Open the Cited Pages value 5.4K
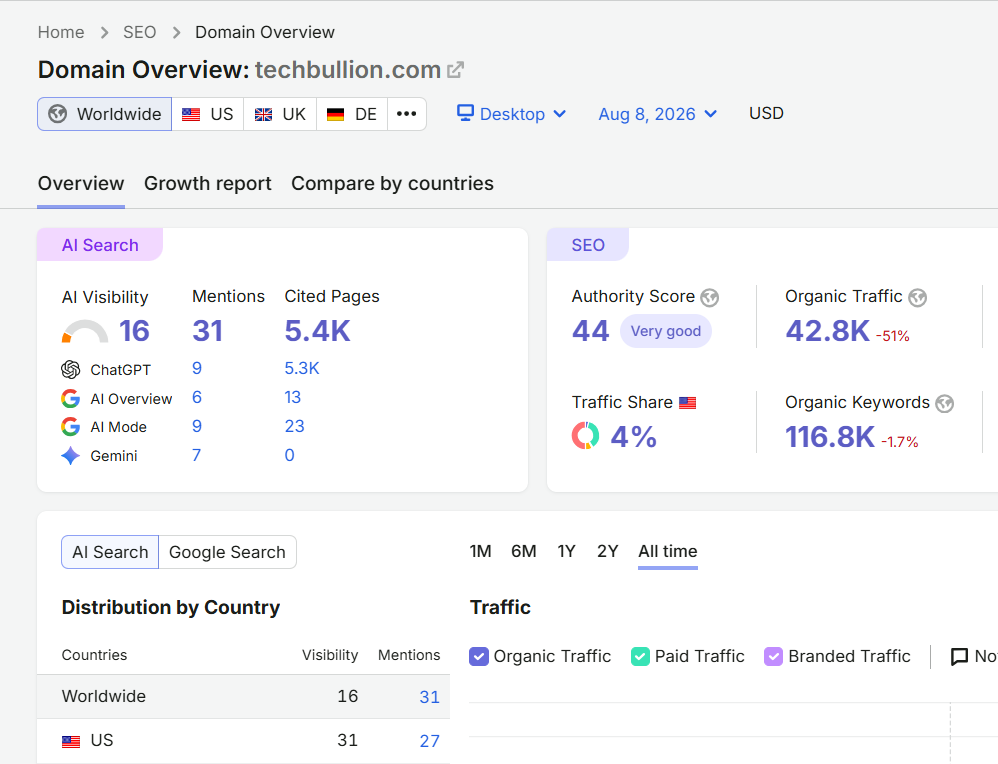998x764 pixels. pyautogui.click(x=318, y=331)
